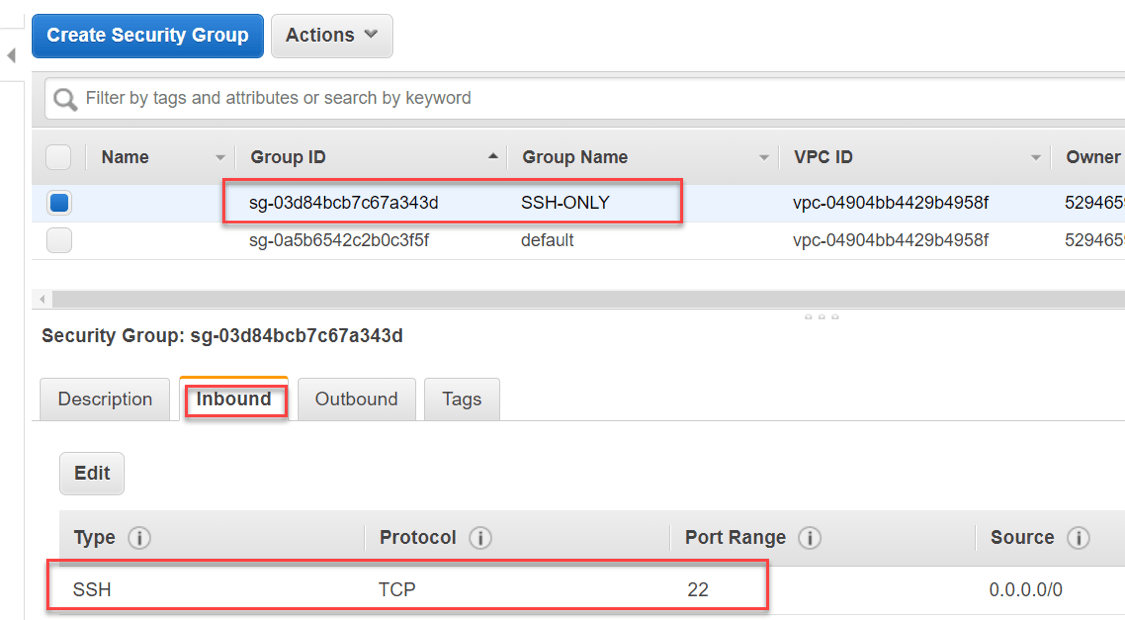Click info icon next to Port Range
The height and width of the screenshot is (620, 1125).
[x=810, y=538]
